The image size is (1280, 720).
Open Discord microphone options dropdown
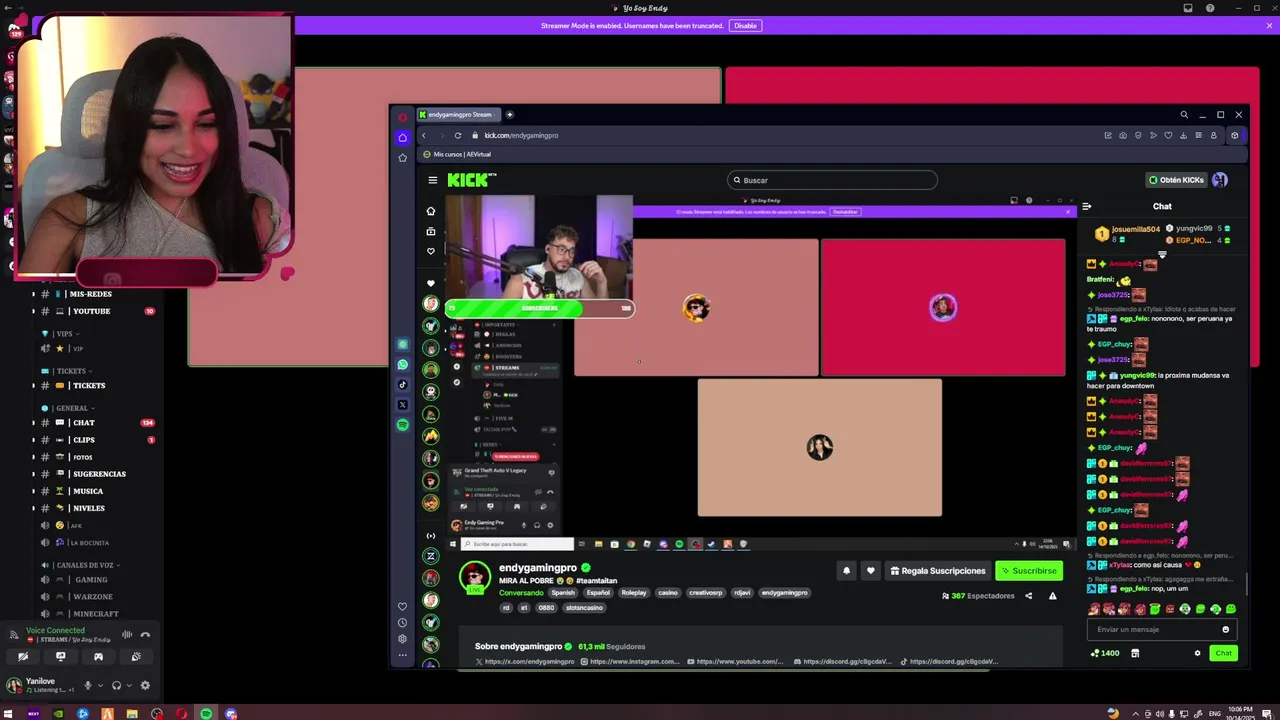click(100, 685)
